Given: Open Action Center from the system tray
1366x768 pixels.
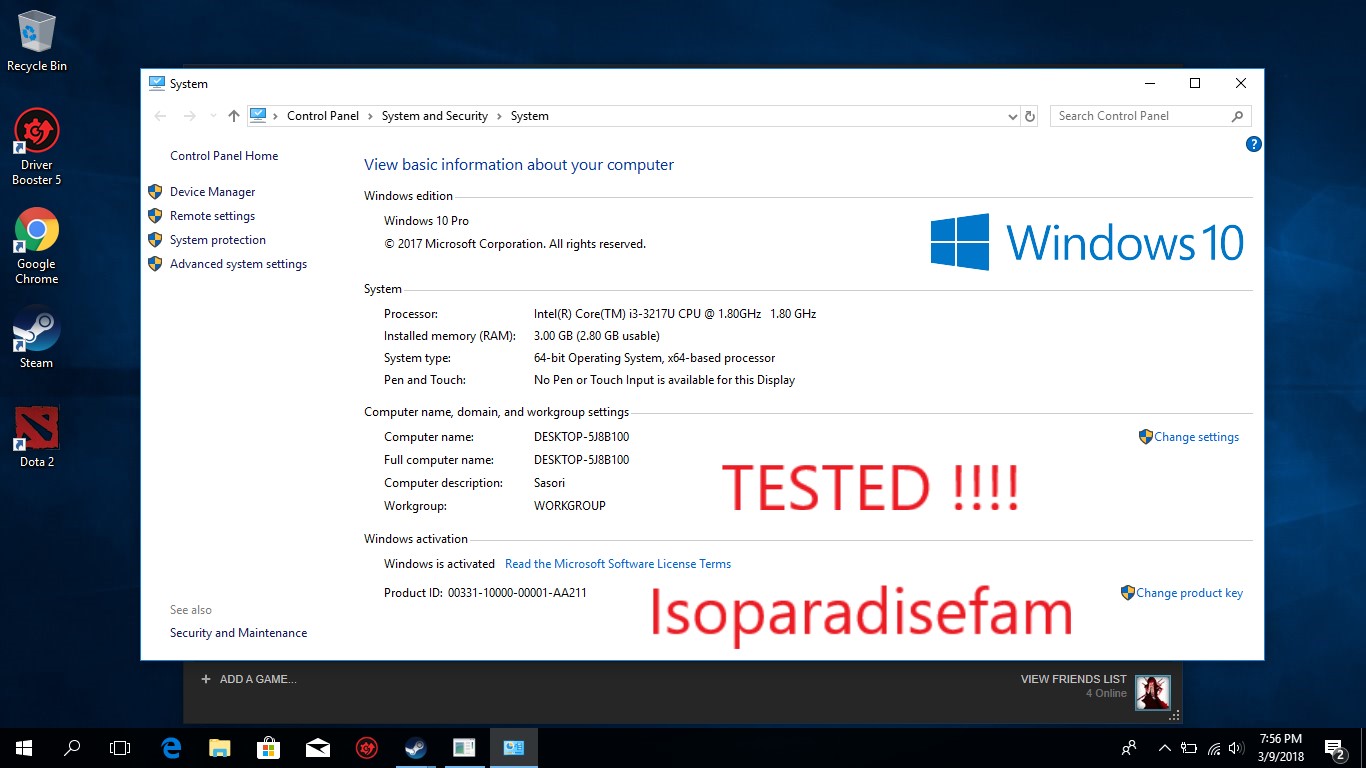Looking at the screenshot, I should (x=1332, y=747).
